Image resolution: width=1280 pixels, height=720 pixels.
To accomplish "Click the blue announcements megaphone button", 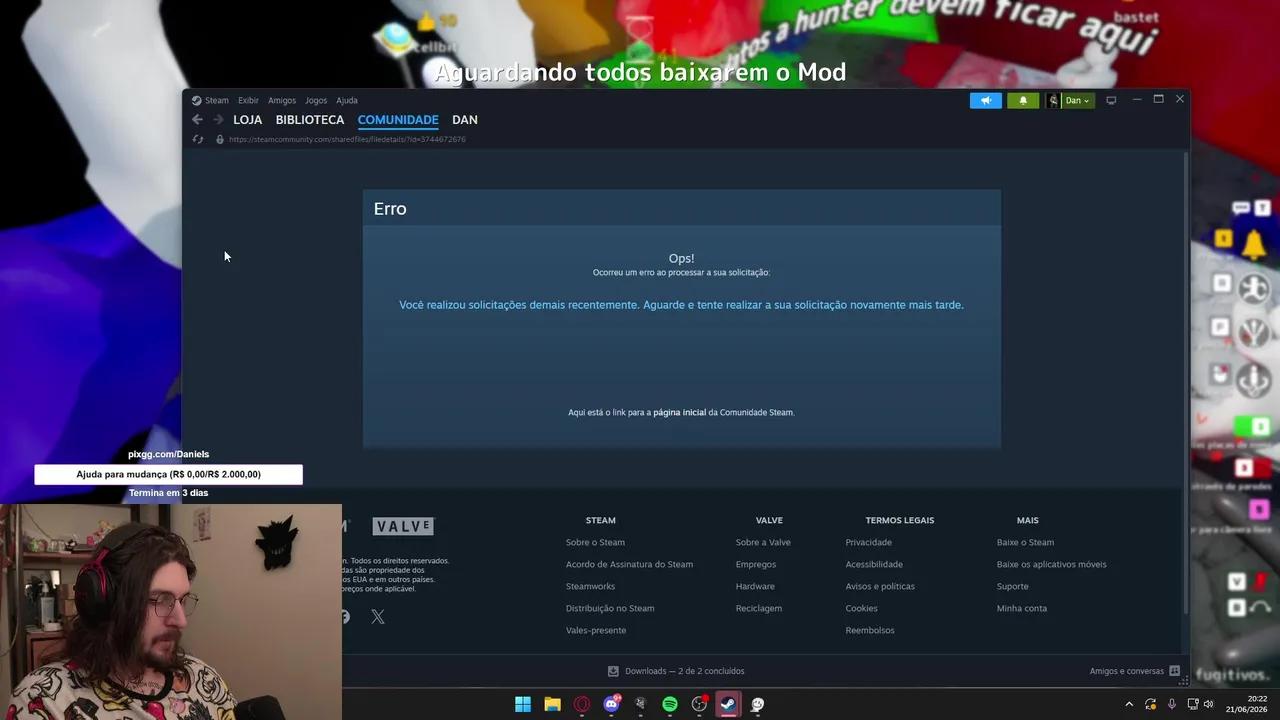I will point(985,100).
